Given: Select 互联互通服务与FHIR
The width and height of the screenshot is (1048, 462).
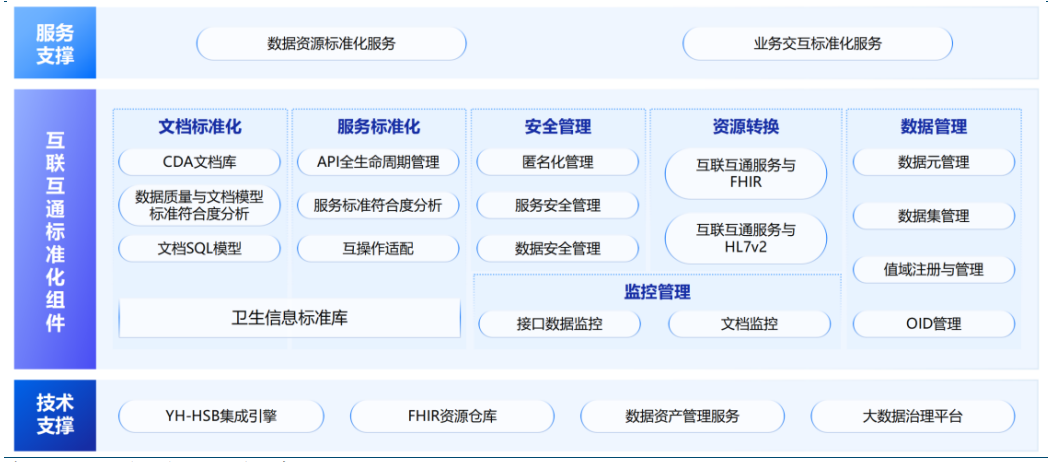Looking at the screenshot, I should point(745,174).
